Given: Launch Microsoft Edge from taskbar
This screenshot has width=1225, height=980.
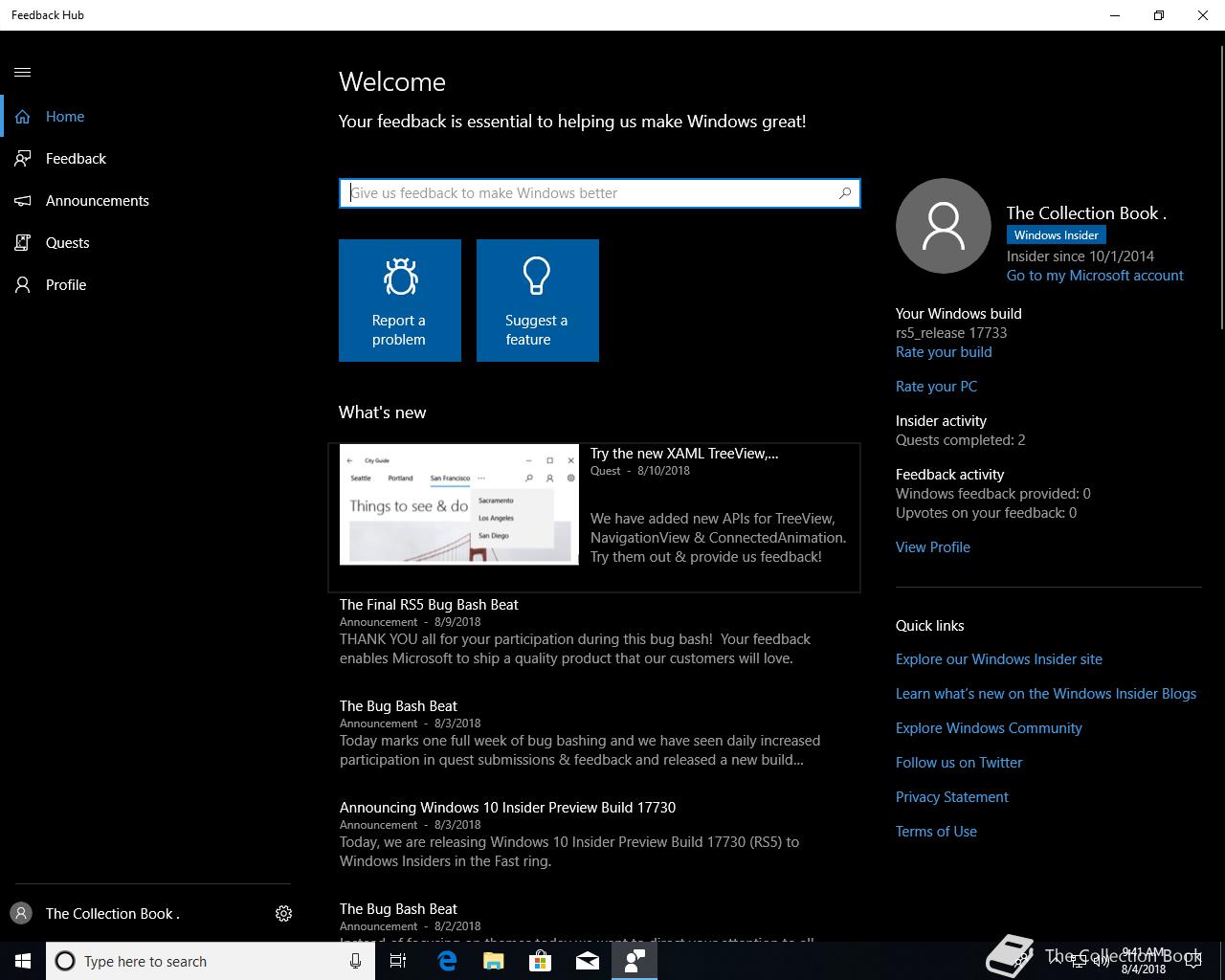Looking at the screenshot, I should (x=447, y=961).
